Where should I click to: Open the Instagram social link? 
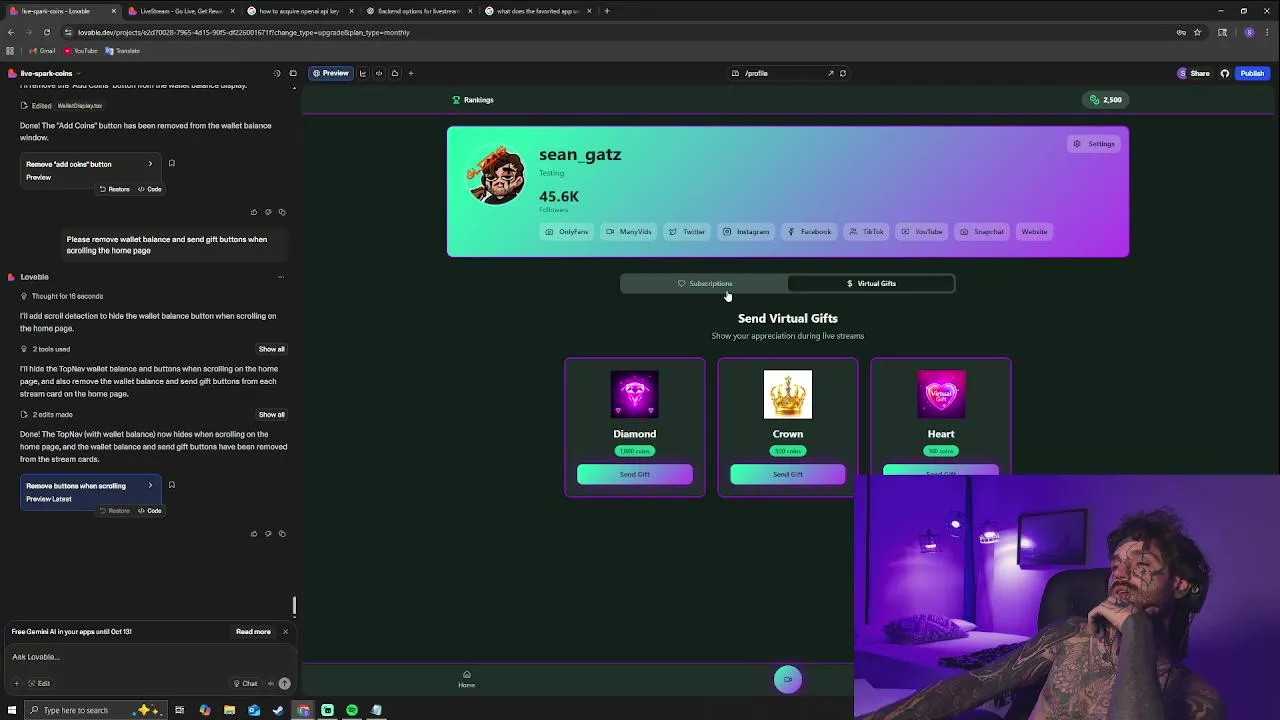[x=746, y=232]
